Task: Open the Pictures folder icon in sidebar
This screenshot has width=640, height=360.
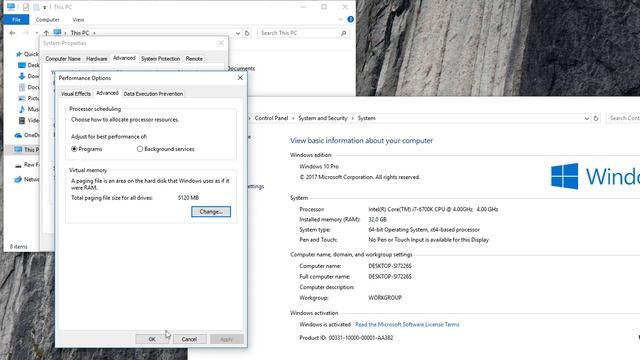Action: [x=22, y=98]
